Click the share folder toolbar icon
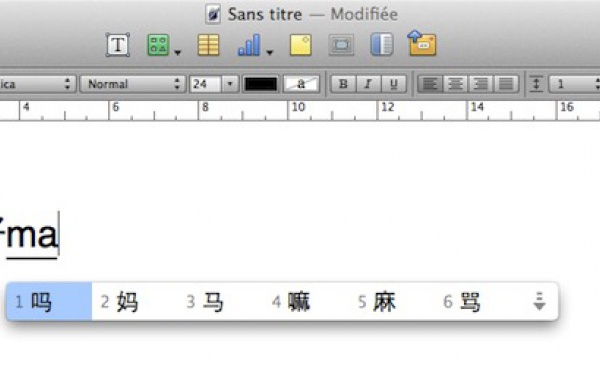 coord(422,43)
